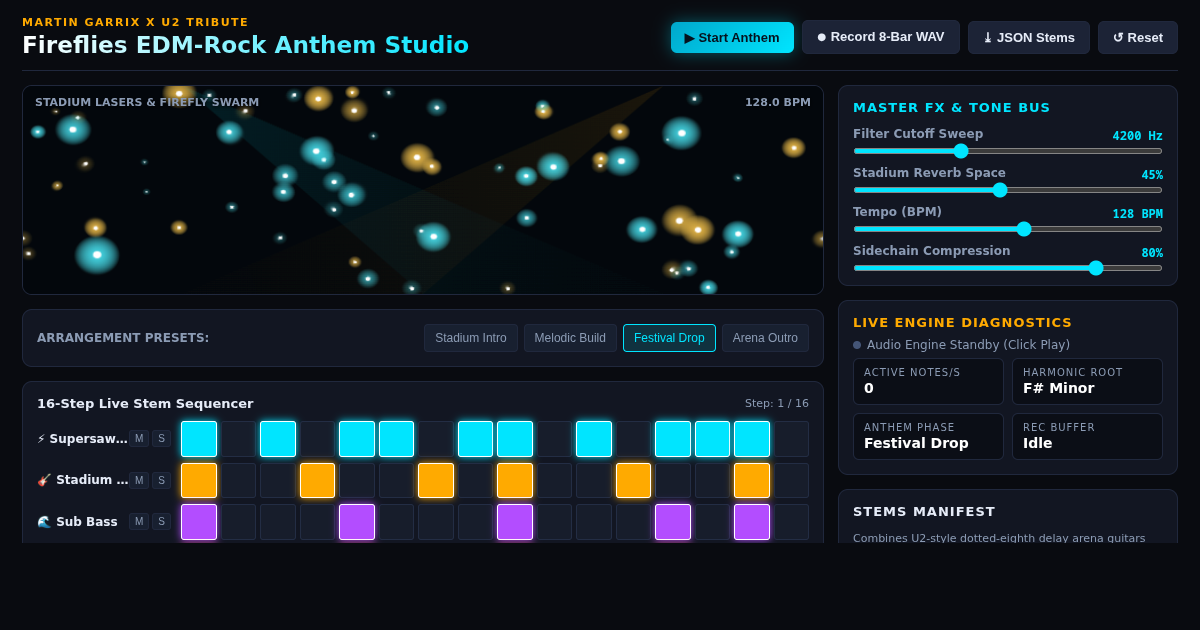Click the Active Notes/s diagnostics card
Screen dimensions: 1200x630
(928, 382)
